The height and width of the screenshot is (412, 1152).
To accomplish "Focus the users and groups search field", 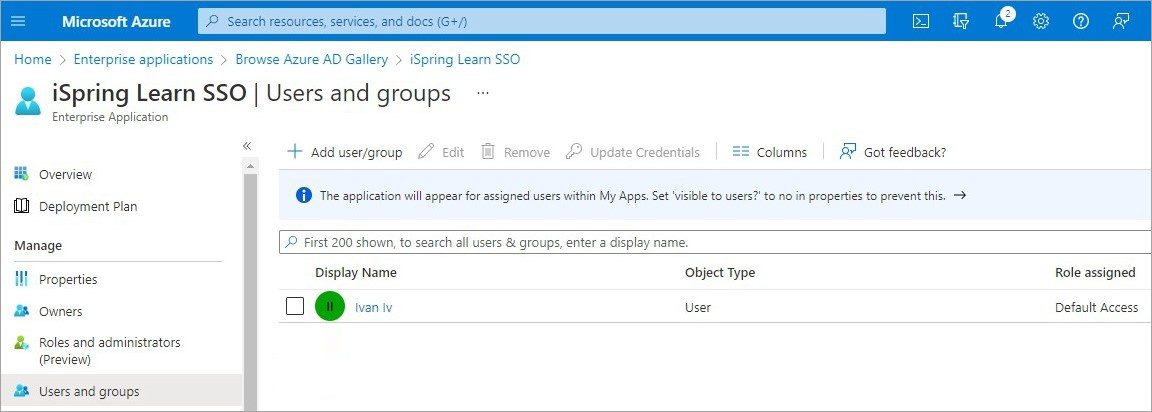I will [x=715, y=242].
